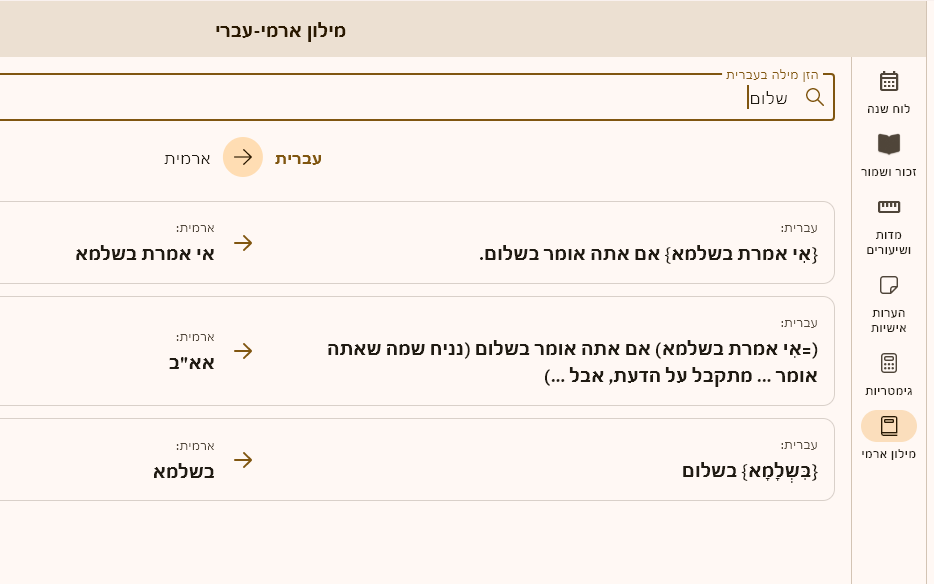934x584 pixels.
Task: Open the calendar (לוח שנה) sidebar icon
Action: [888, 82]
